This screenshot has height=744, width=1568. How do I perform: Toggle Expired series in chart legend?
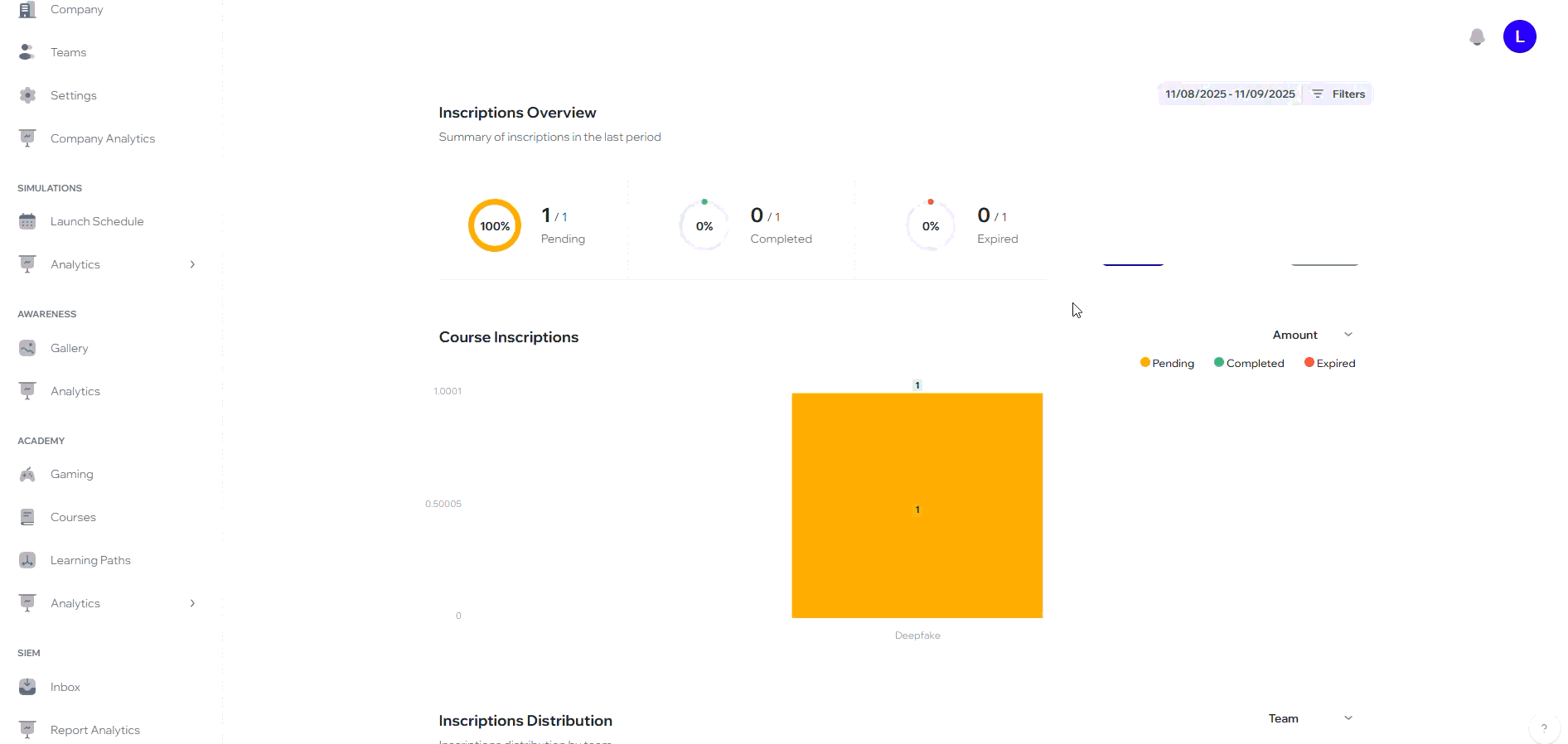click(x=1329, y=363)
